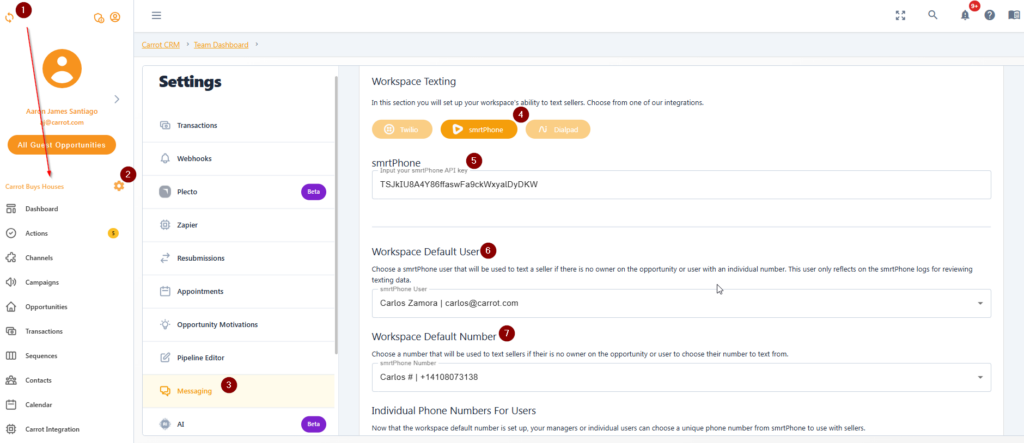
Task: Click the Beta badge next to AI
Action: pos(313,424)
